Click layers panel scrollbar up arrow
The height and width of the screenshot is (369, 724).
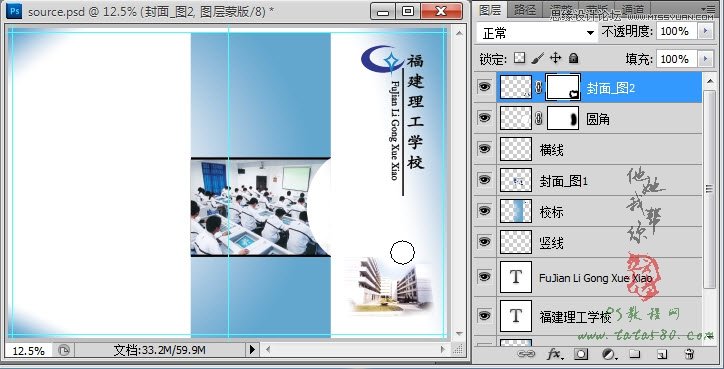tap(710, 81)
